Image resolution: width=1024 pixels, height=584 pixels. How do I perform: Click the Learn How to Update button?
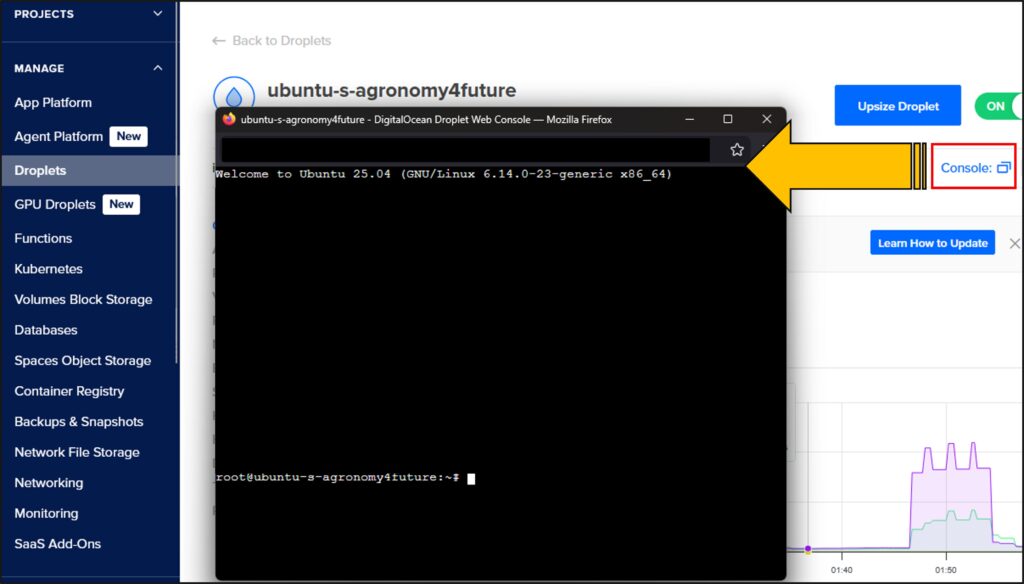tap(932, 243)
